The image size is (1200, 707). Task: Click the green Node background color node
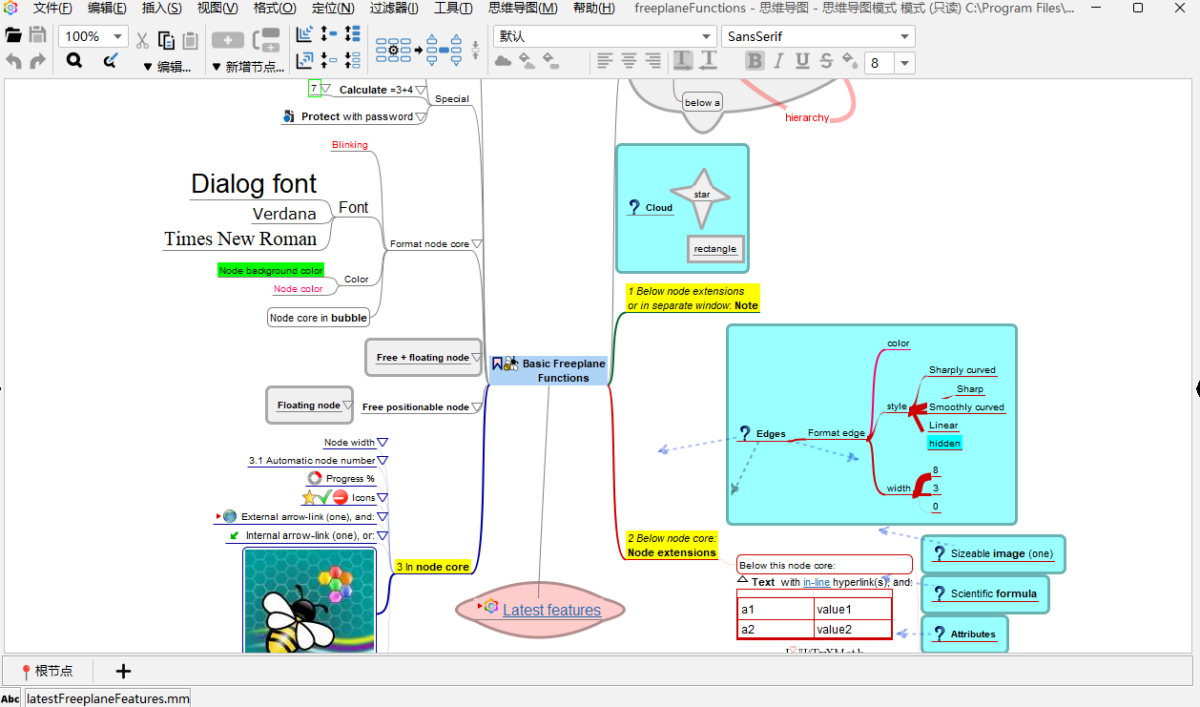(271, 270)
